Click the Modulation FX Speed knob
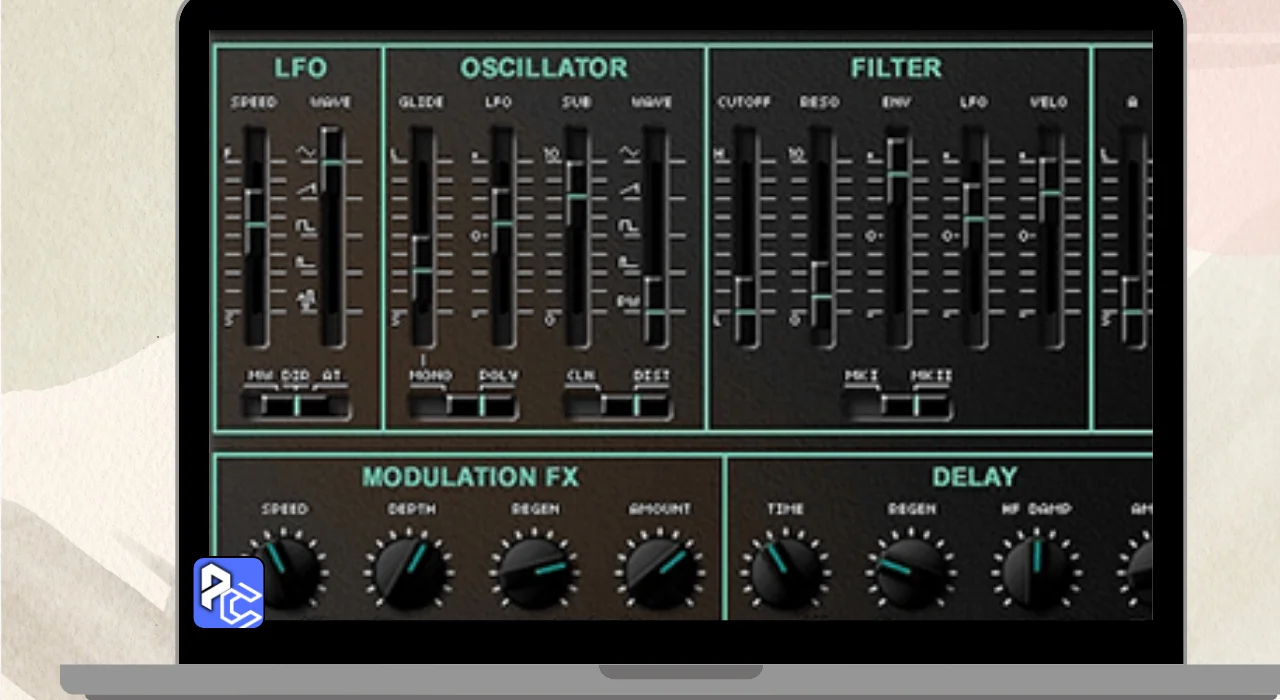 284,571
